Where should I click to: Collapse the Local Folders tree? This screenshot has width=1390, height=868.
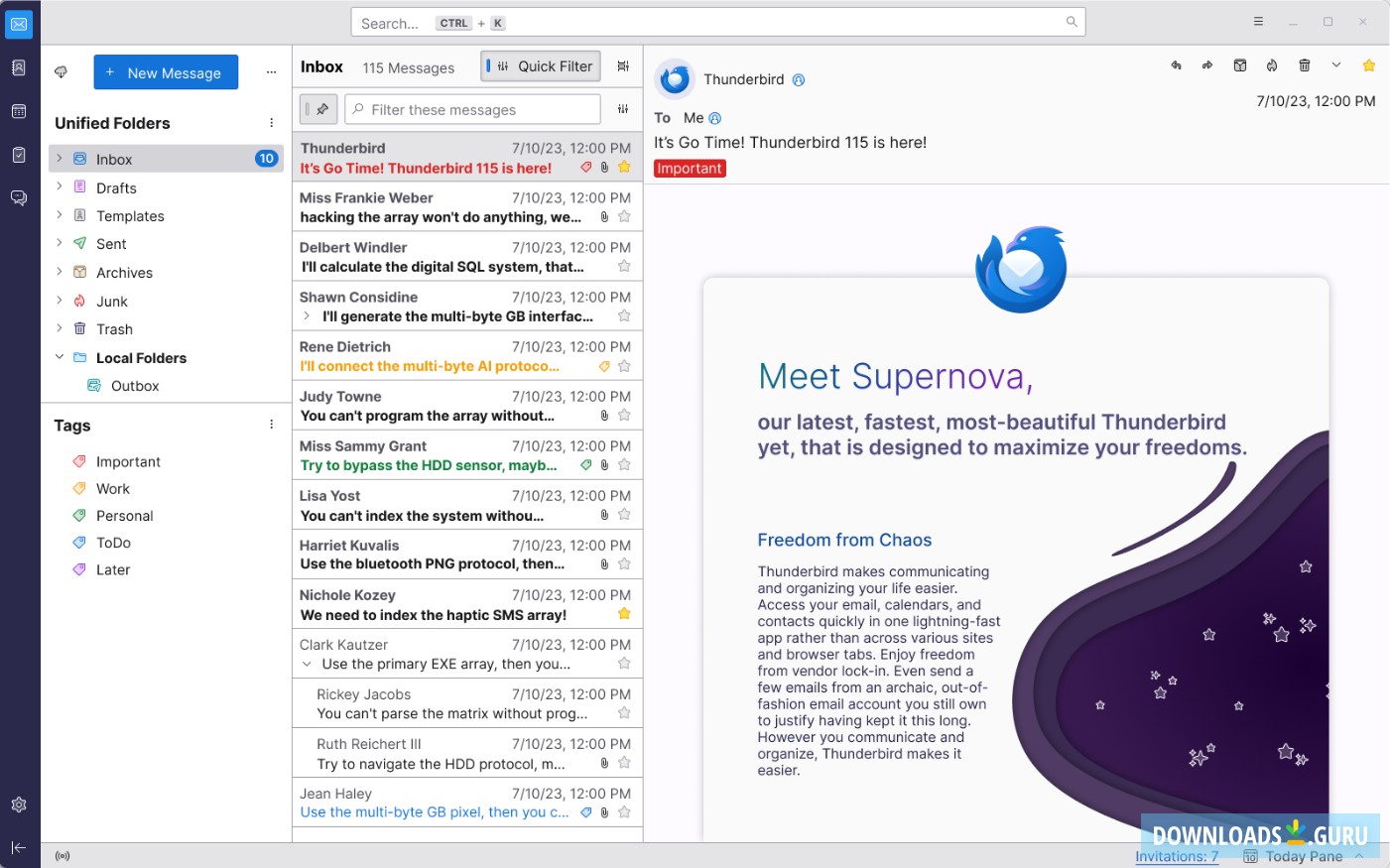(x=60, y=357)
